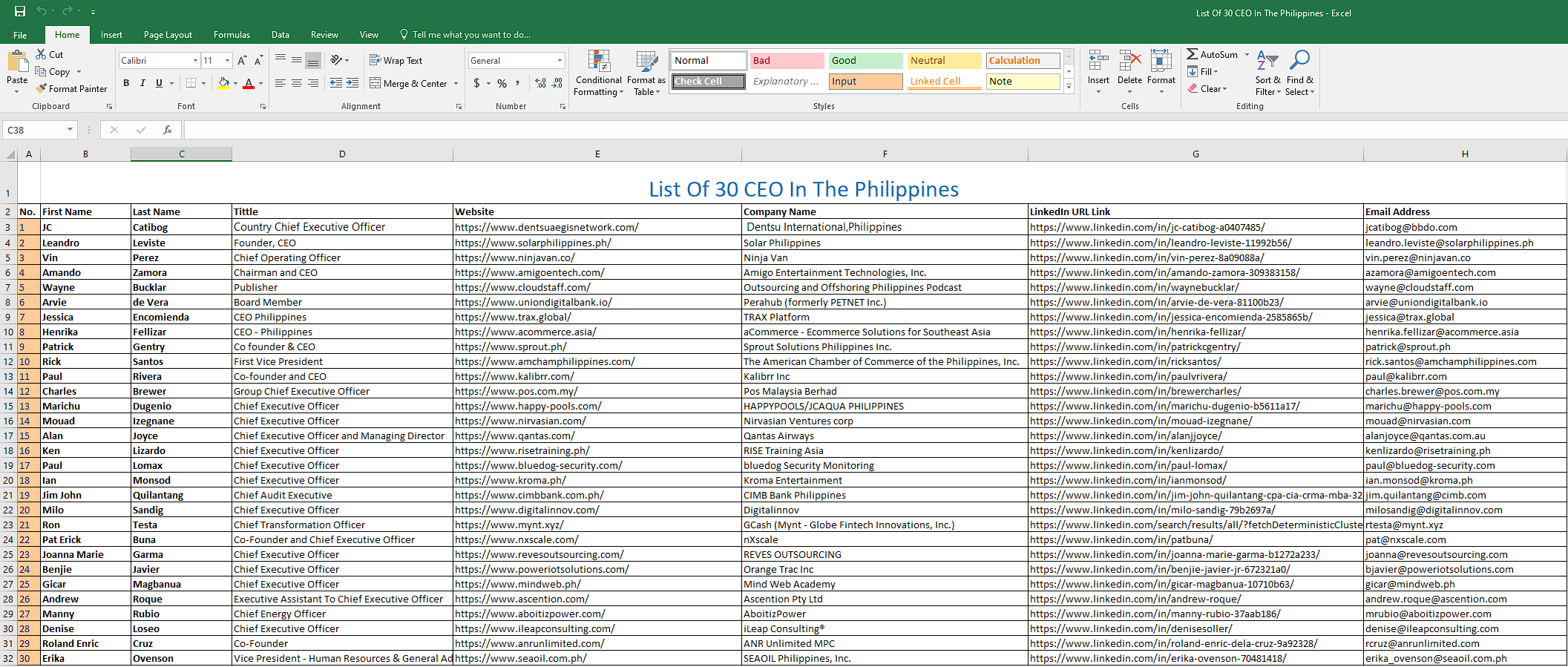Open Conditional Formatting menu
1568x667 pixels.
tap(598, 73)
